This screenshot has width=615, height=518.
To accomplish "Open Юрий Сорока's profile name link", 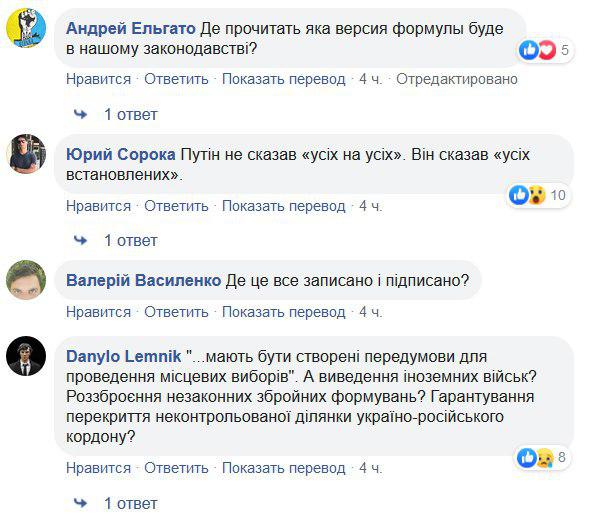I will pyautogui.click(x=120, y=155).
